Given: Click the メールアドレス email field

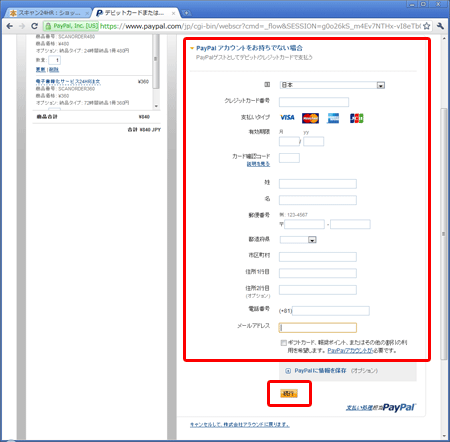Looking at the screenshot, I should [318, 328].
